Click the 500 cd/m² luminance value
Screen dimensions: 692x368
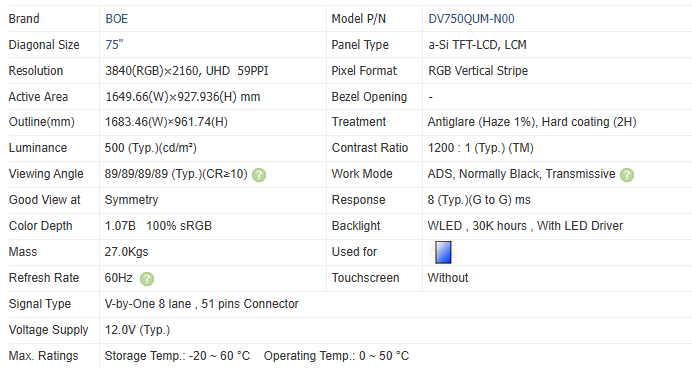tap(150, 148)
